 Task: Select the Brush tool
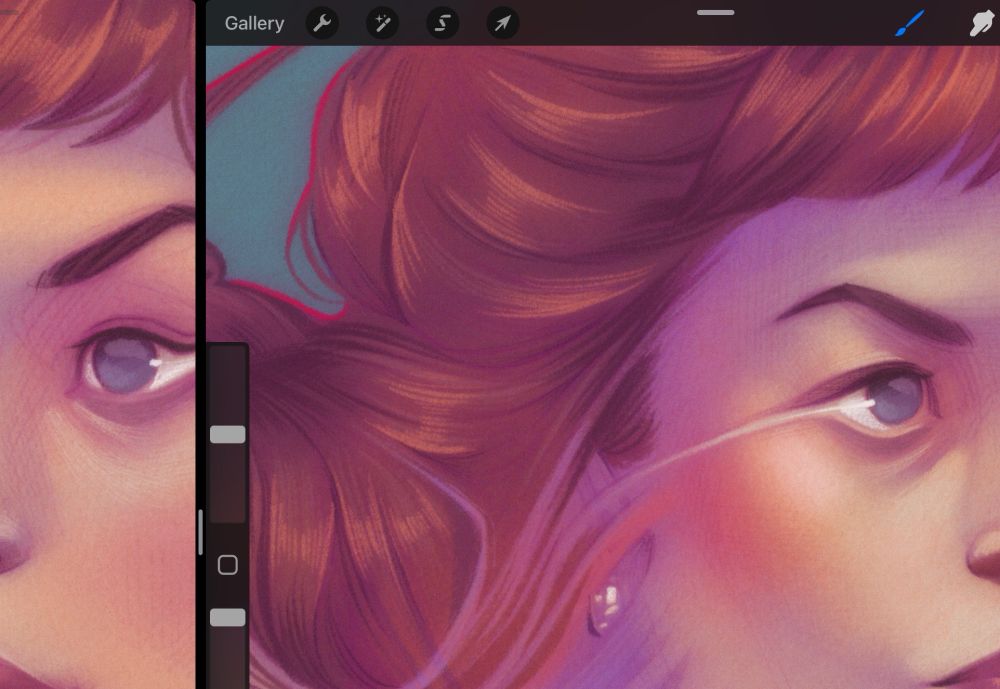[x=909, y=24]
